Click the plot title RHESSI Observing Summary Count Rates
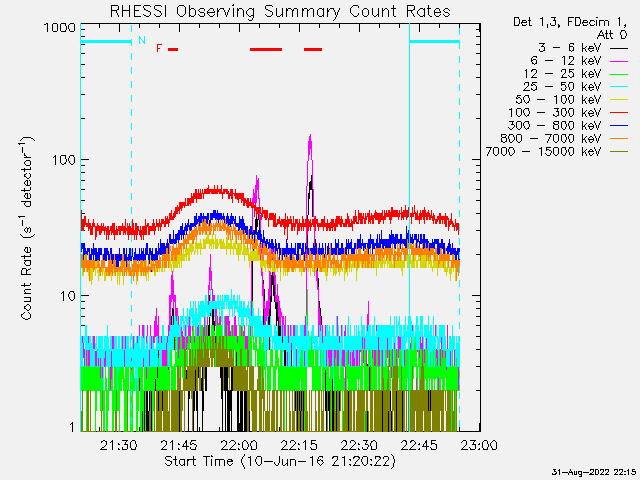This screenshot has width=640, height=480. (x=280, y=11)
